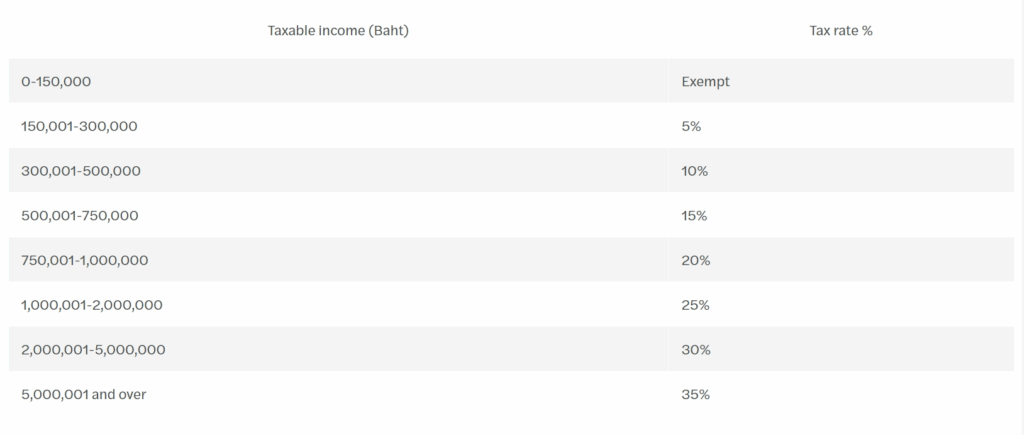Viewport: 1024px width, 435px height.
Task: Click the Taxable income (Baht) column header
Action: pos(338,31)
